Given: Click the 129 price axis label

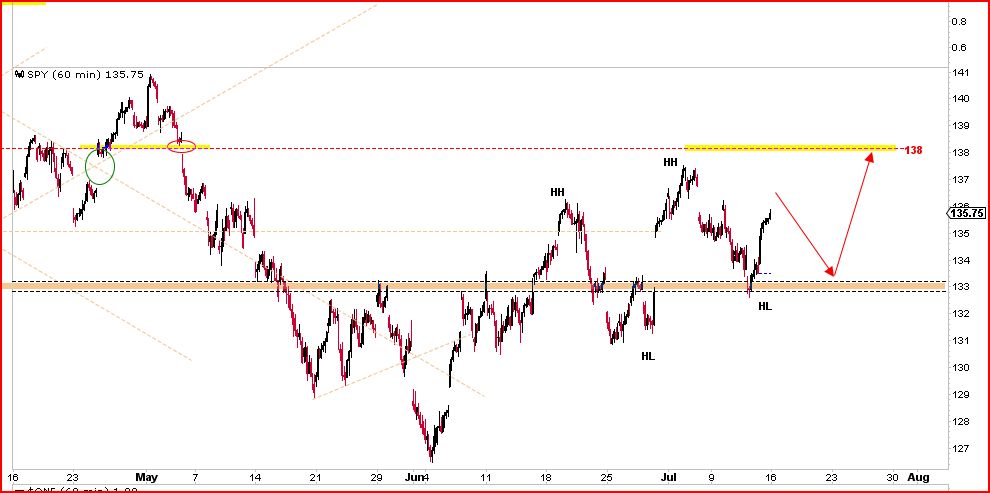Looking at the screenshot, I should click(x=961, y=395).
